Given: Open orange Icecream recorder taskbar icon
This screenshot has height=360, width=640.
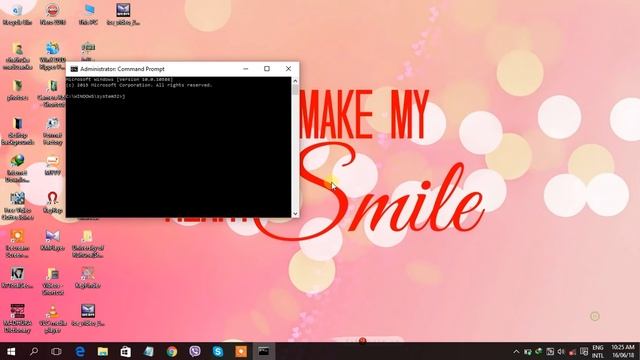Looking at the screenshot, I should tap(241, 351).
